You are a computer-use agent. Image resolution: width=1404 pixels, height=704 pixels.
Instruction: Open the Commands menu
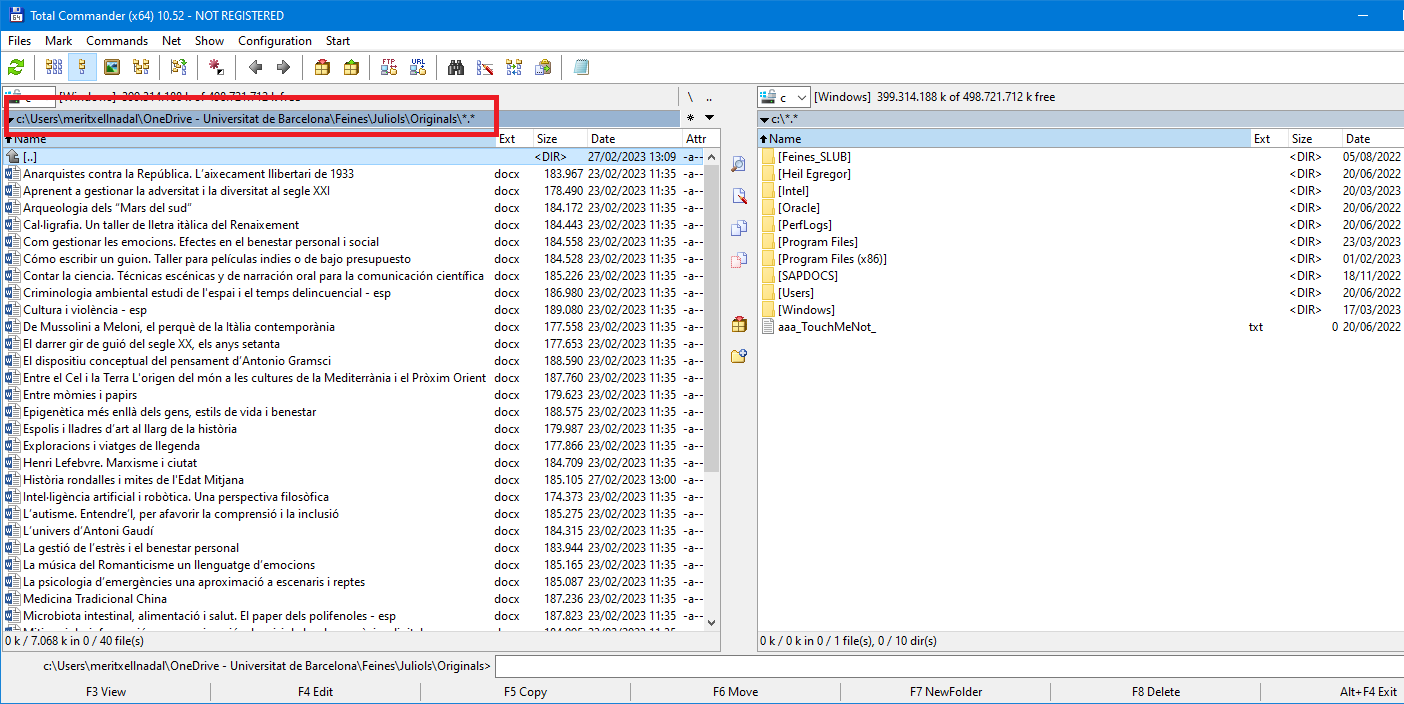coord(117,41)
